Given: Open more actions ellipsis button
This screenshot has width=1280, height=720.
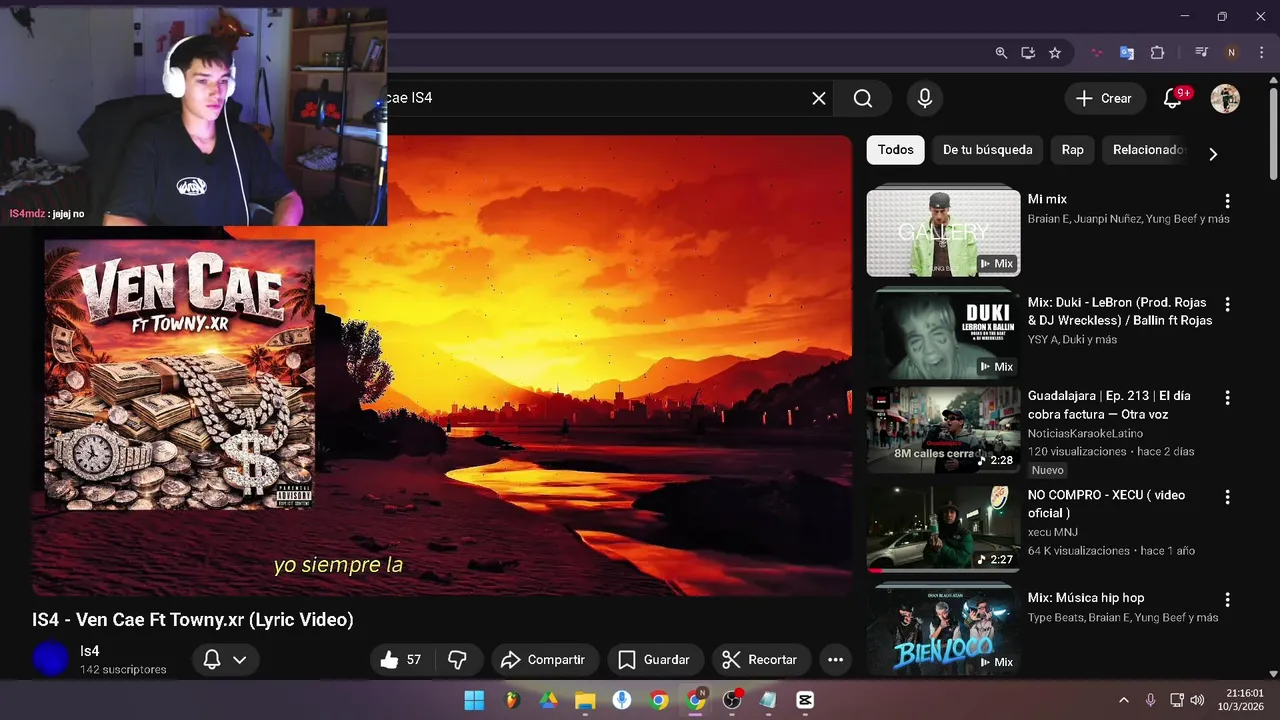Looking at the screenshot, I should [835, 660].
